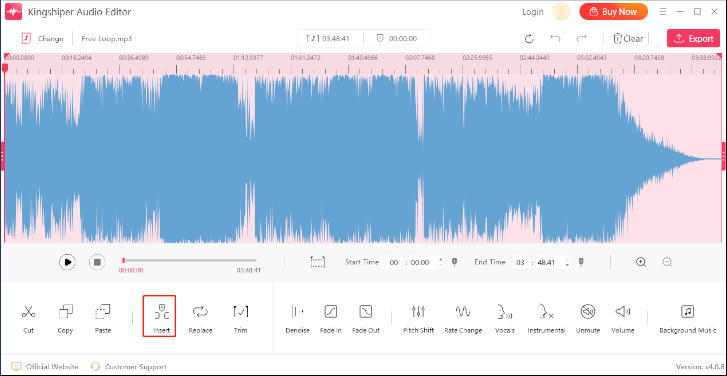The height and width of the screenshot is (376, 727).
Task: Increase End Time using stepper arrow
Action: tap(567, 259)
